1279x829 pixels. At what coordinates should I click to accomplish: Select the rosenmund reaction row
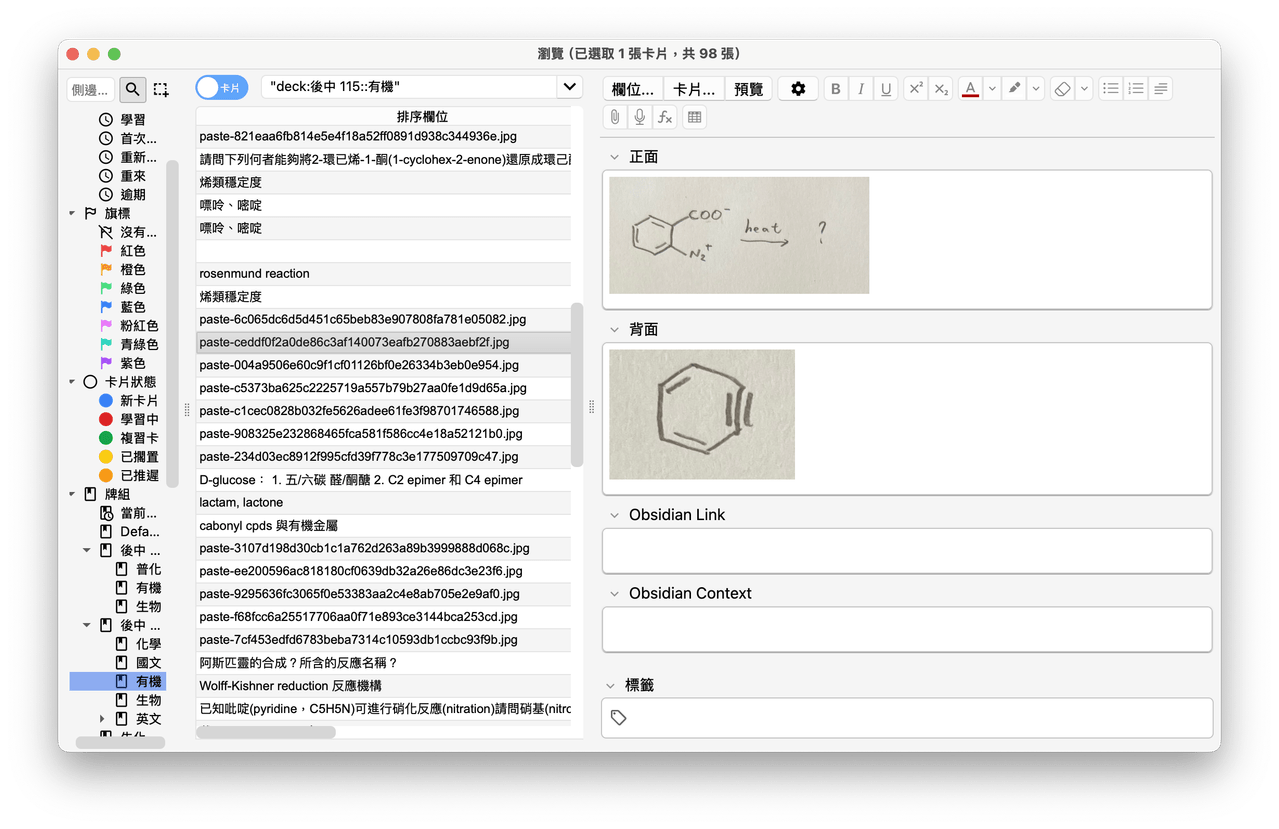(384, 274)
